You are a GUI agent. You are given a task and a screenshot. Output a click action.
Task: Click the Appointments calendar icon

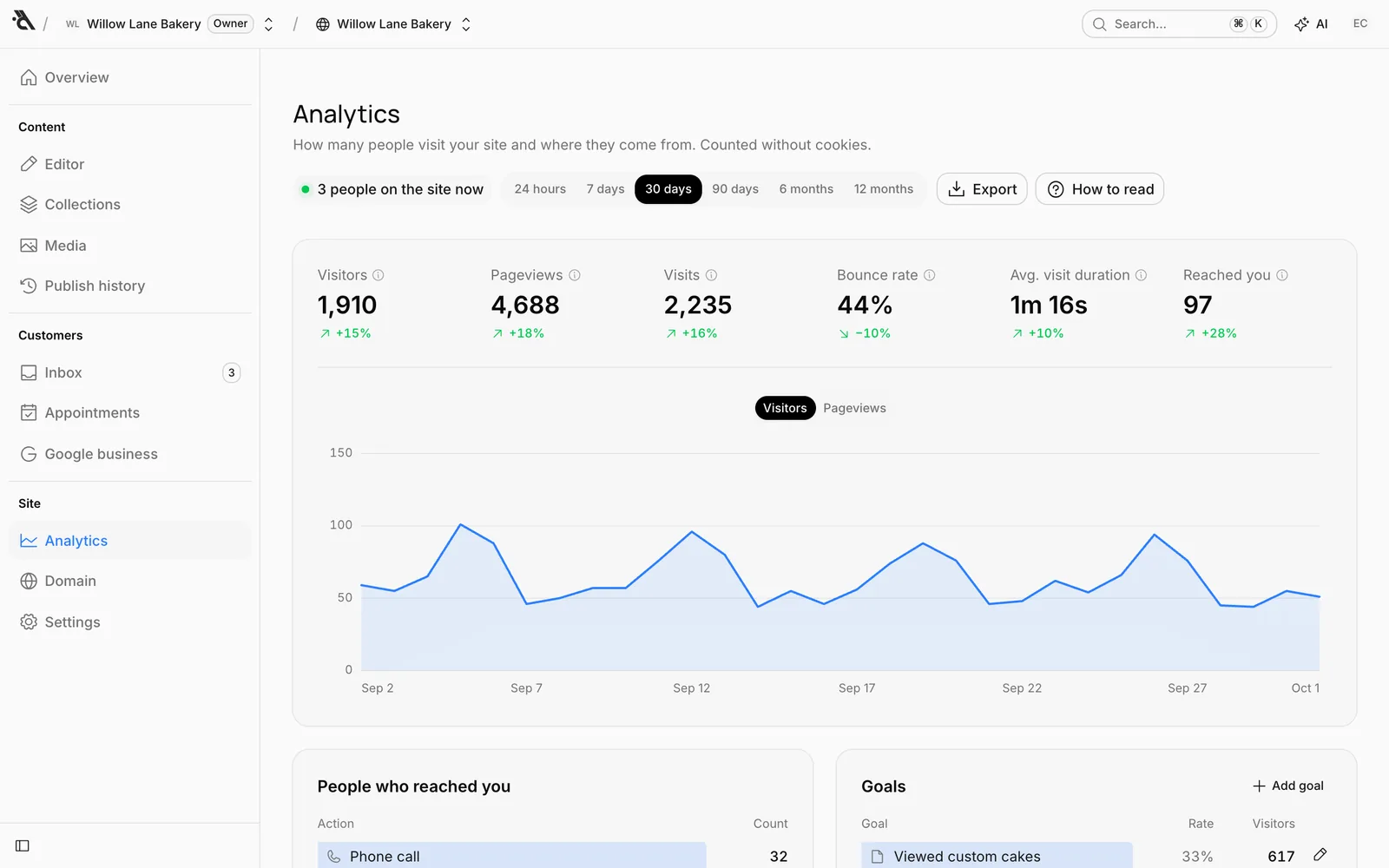29,412
